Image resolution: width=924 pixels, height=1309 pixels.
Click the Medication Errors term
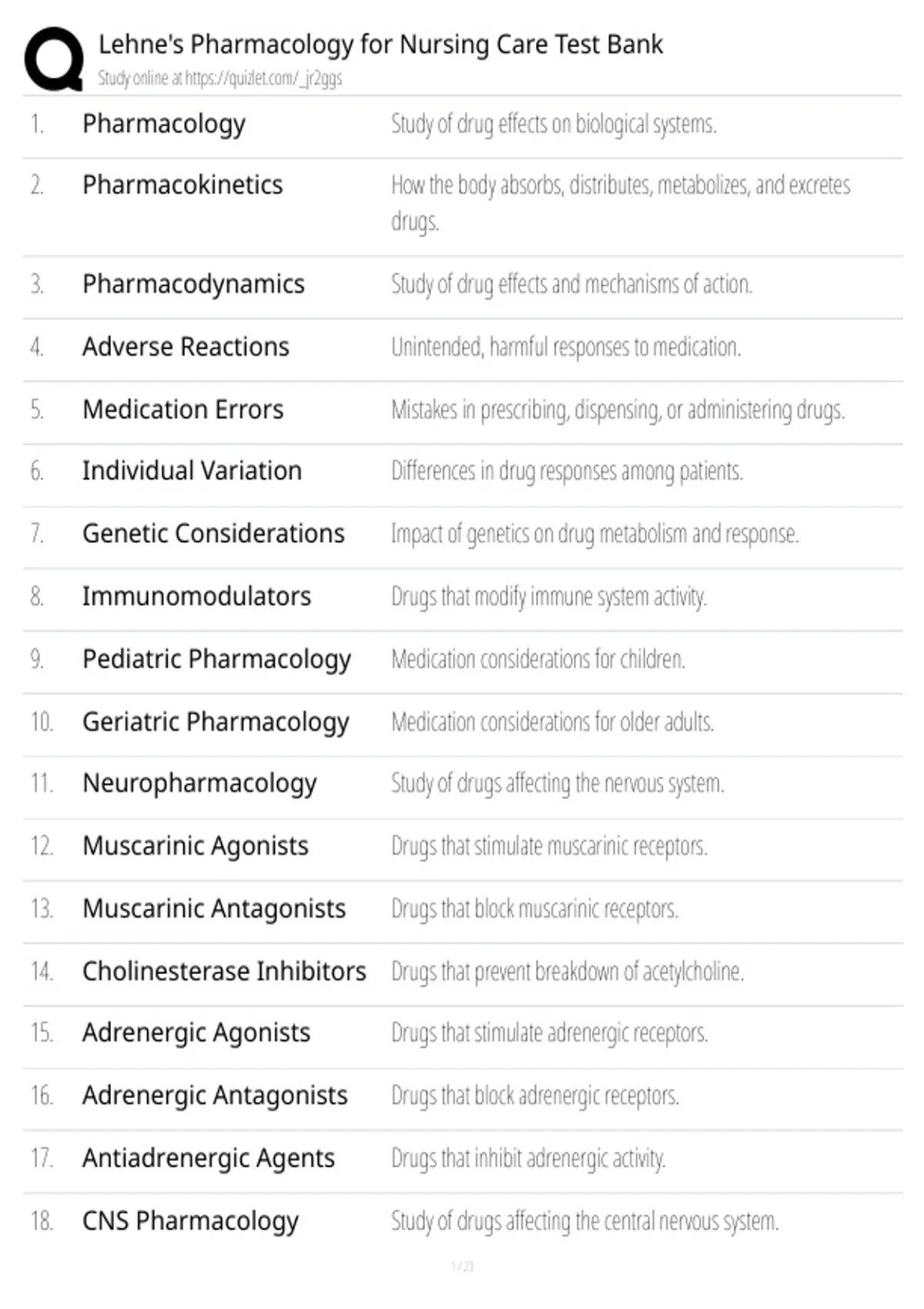183,409
